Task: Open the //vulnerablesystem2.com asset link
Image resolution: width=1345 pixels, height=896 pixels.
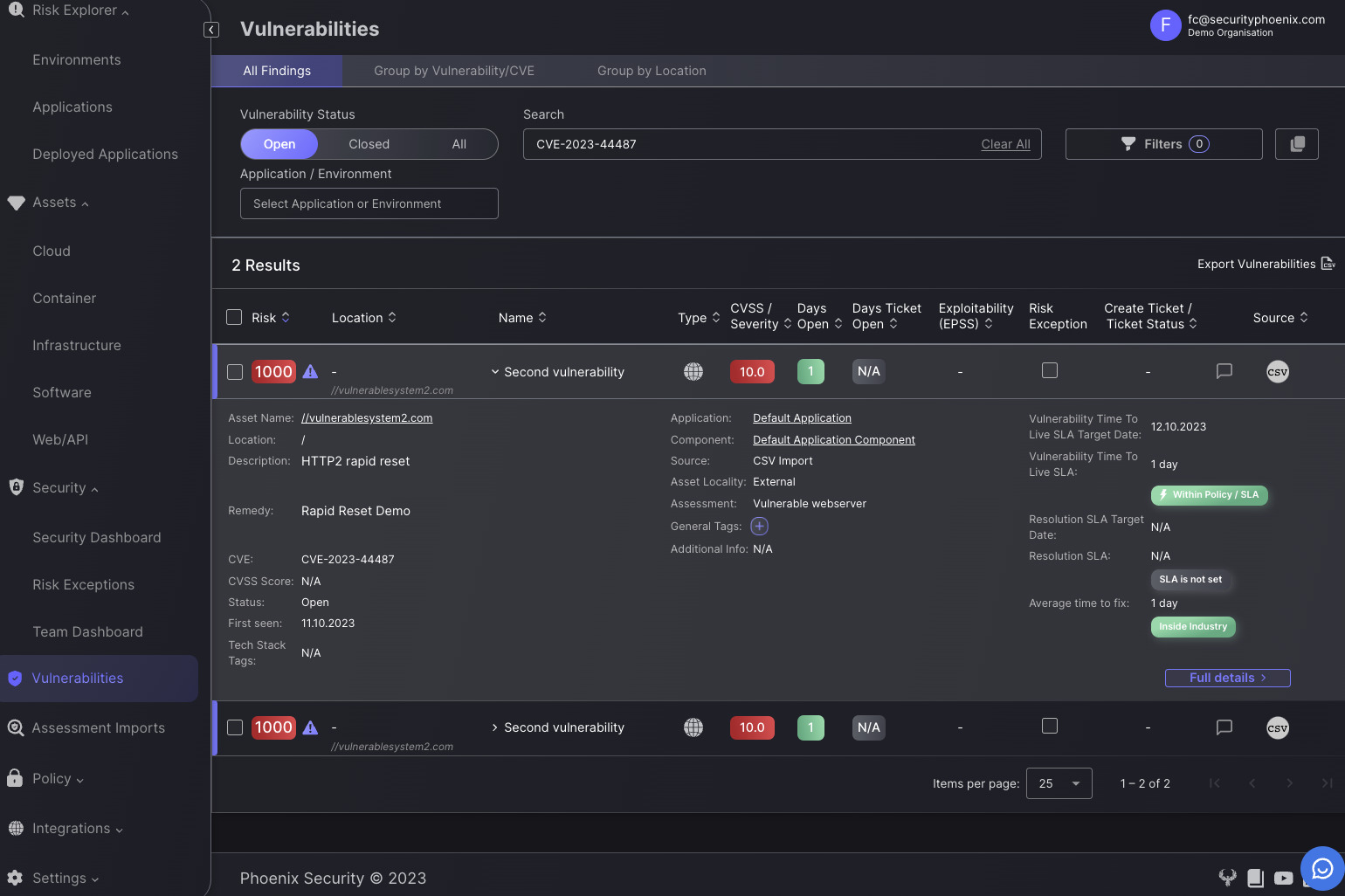Action: 367,418
